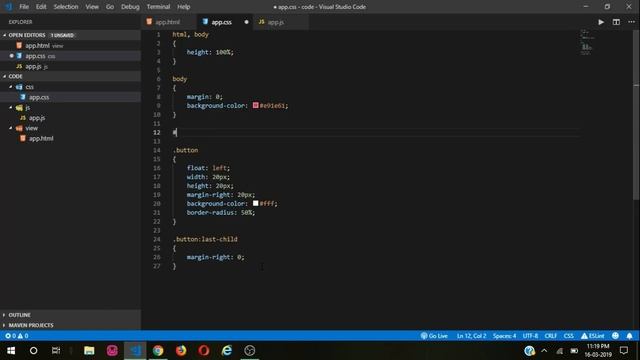Split the editor with the split icon

coord(616,22)
